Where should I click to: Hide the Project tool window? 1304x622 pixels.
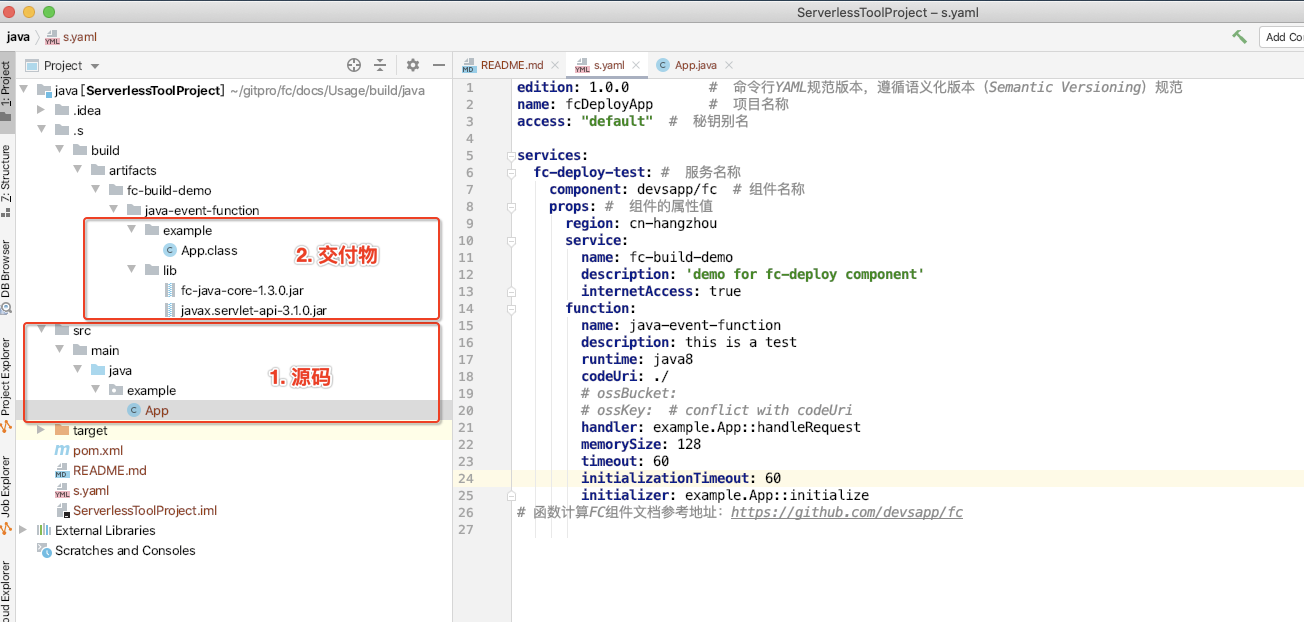point(438,65)
